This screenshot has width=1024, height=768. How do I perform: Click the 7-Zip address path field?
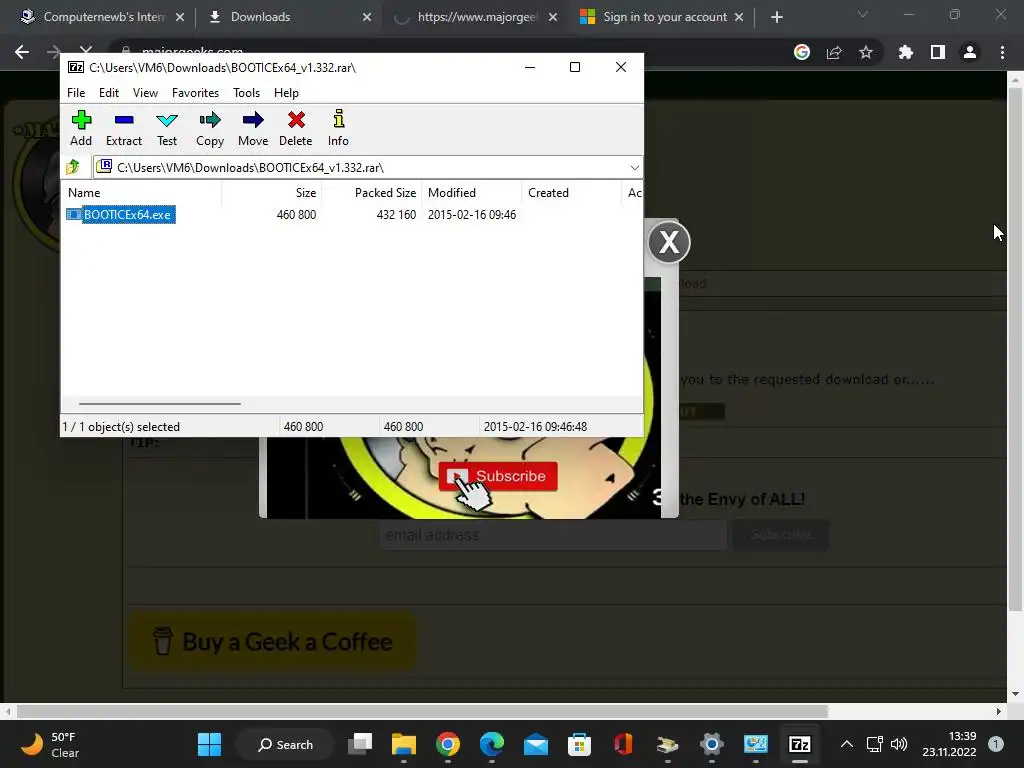coord(368,167)
